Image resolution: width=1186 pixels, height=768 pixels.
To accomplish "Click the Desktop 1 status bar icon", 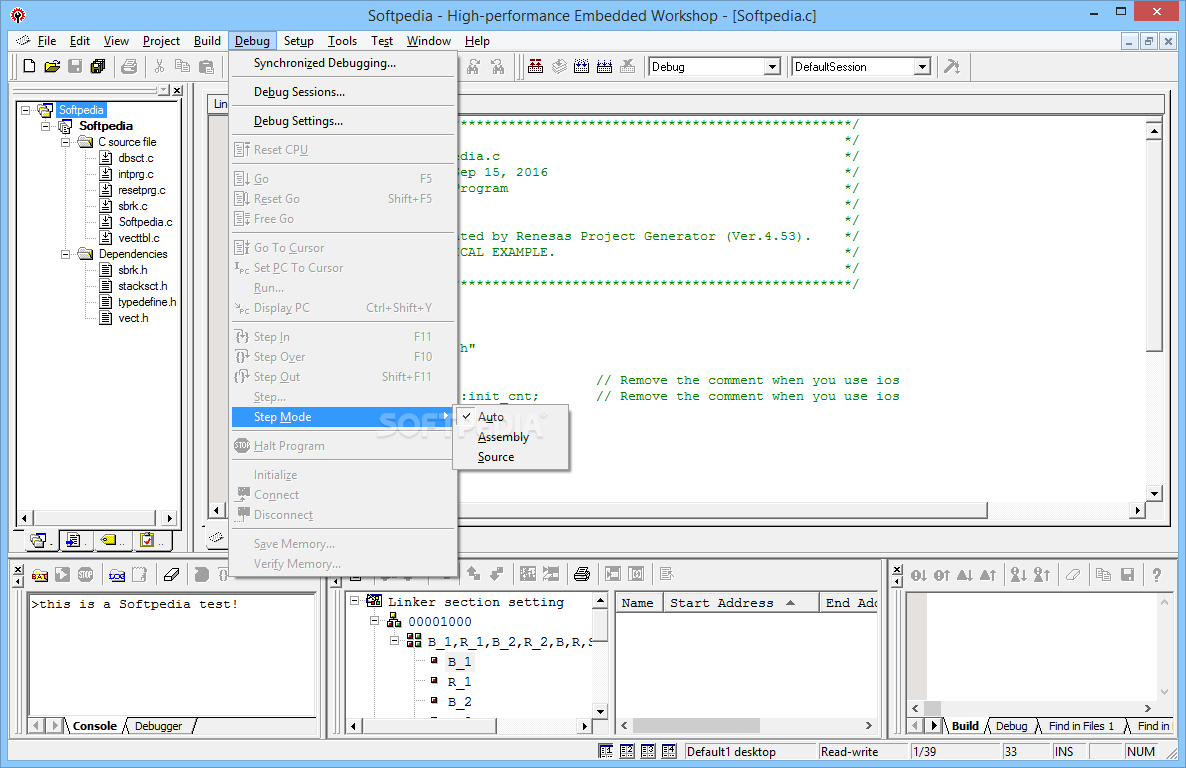I will coord(606,751).
